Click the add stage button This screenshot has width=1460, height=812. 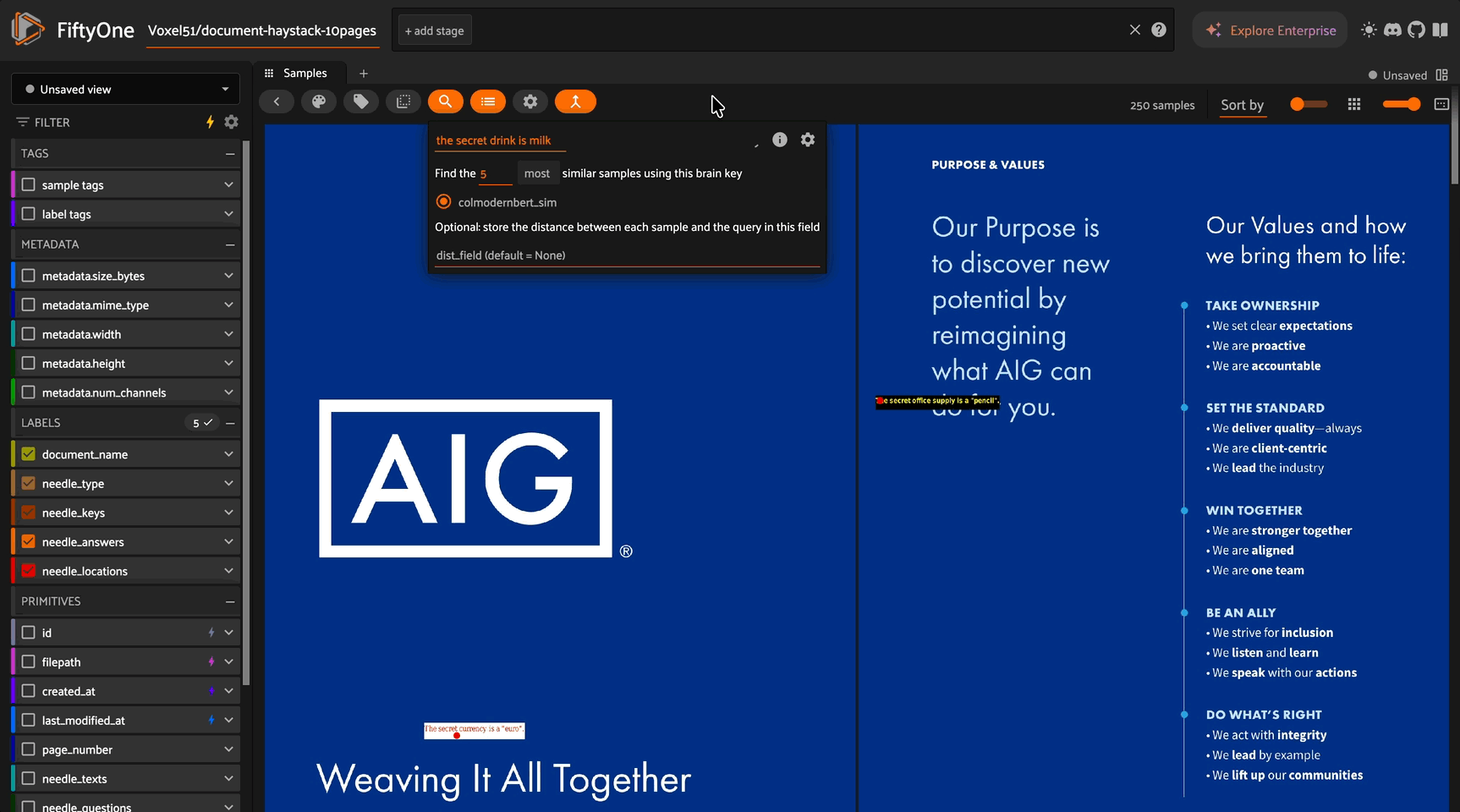434,30
